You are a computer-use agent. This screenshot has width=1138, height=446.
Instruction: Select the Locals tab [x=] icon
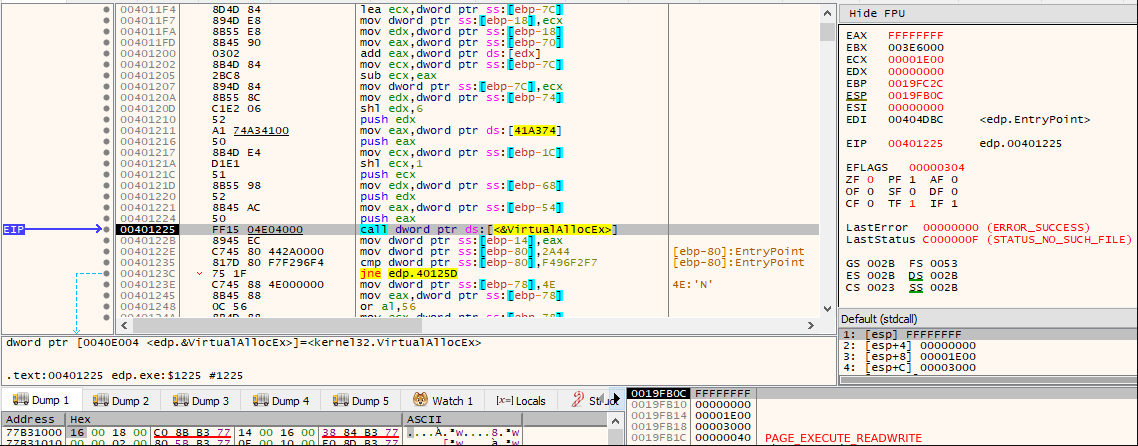[x=506, y=400]
